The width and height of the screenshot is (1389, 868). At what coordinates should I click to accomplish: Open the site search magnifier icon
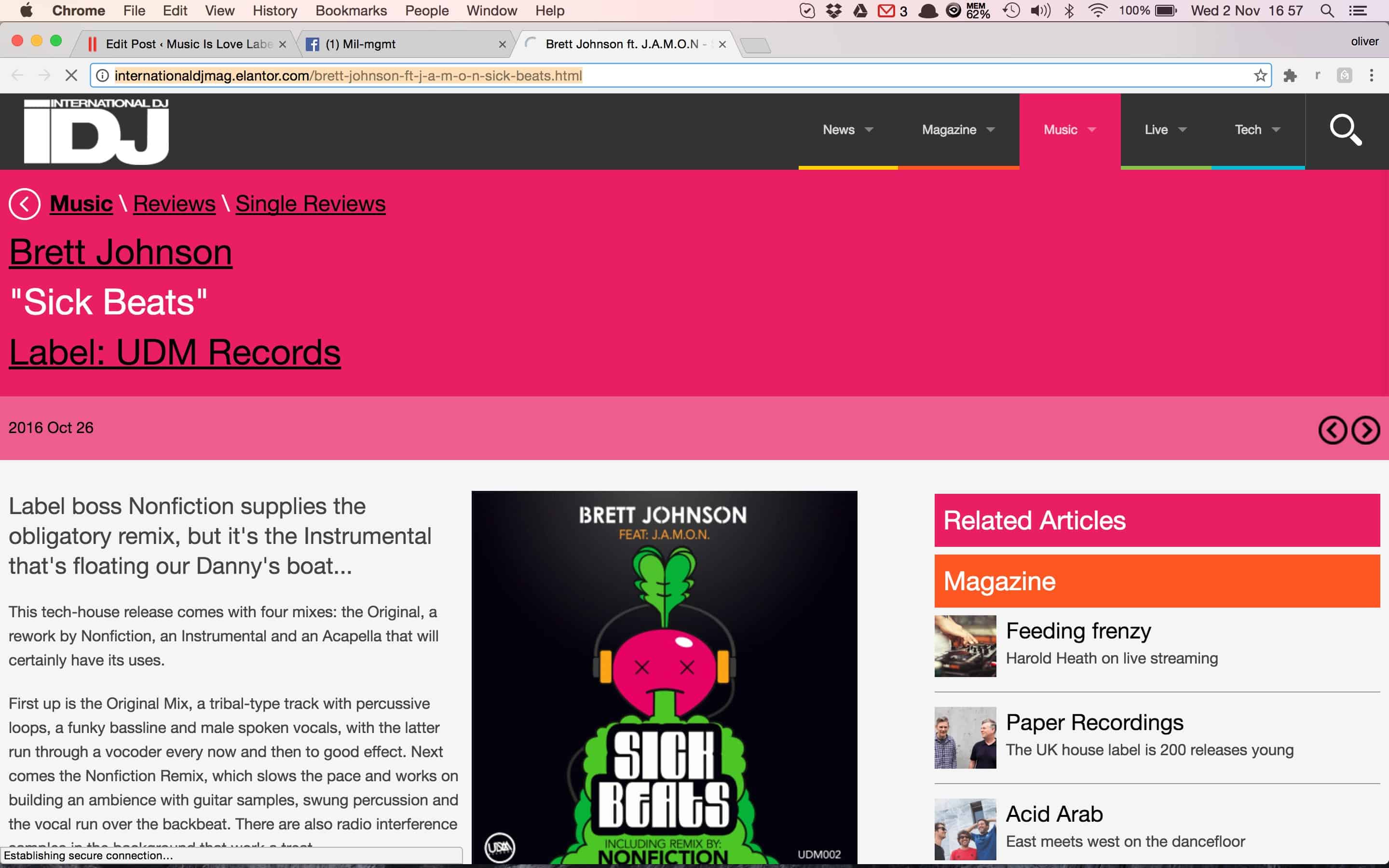coord(1346,130)
